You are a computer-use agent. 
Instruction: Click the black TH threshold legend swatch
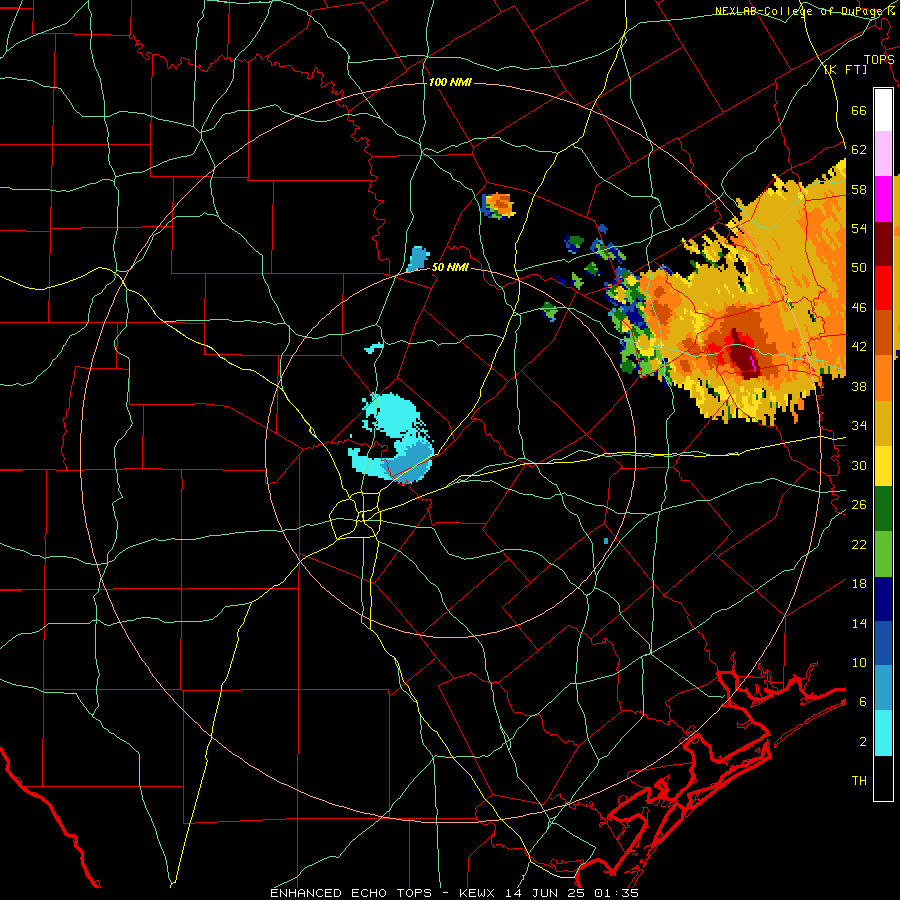[x=883, y=778]
